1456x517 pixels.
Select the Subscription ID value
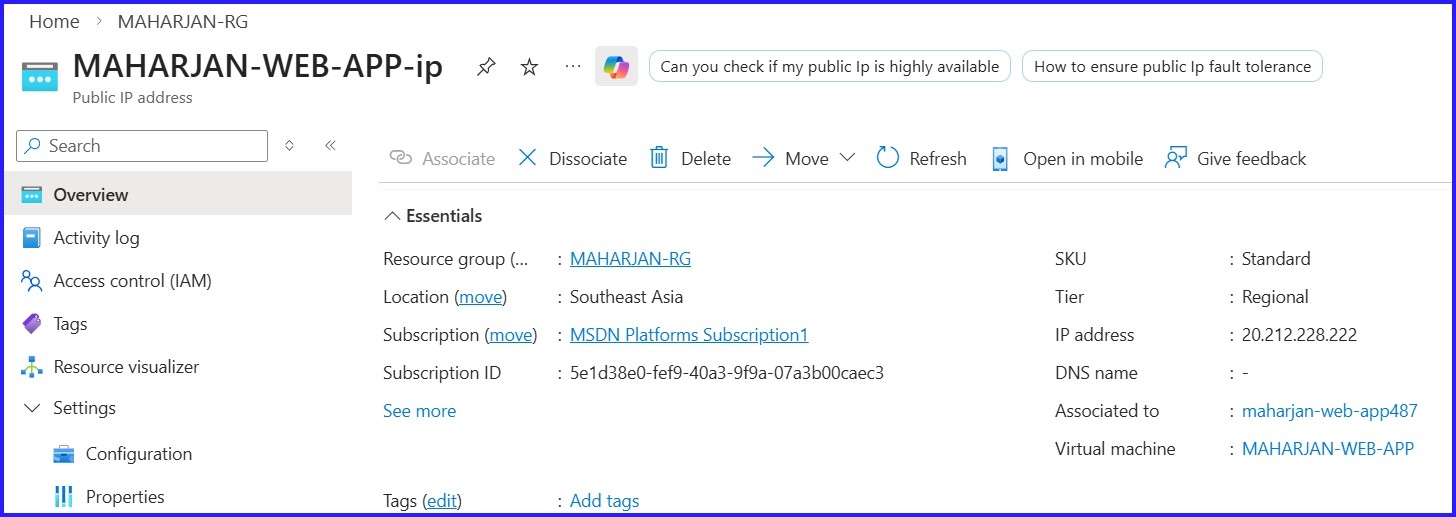(727, 373)
